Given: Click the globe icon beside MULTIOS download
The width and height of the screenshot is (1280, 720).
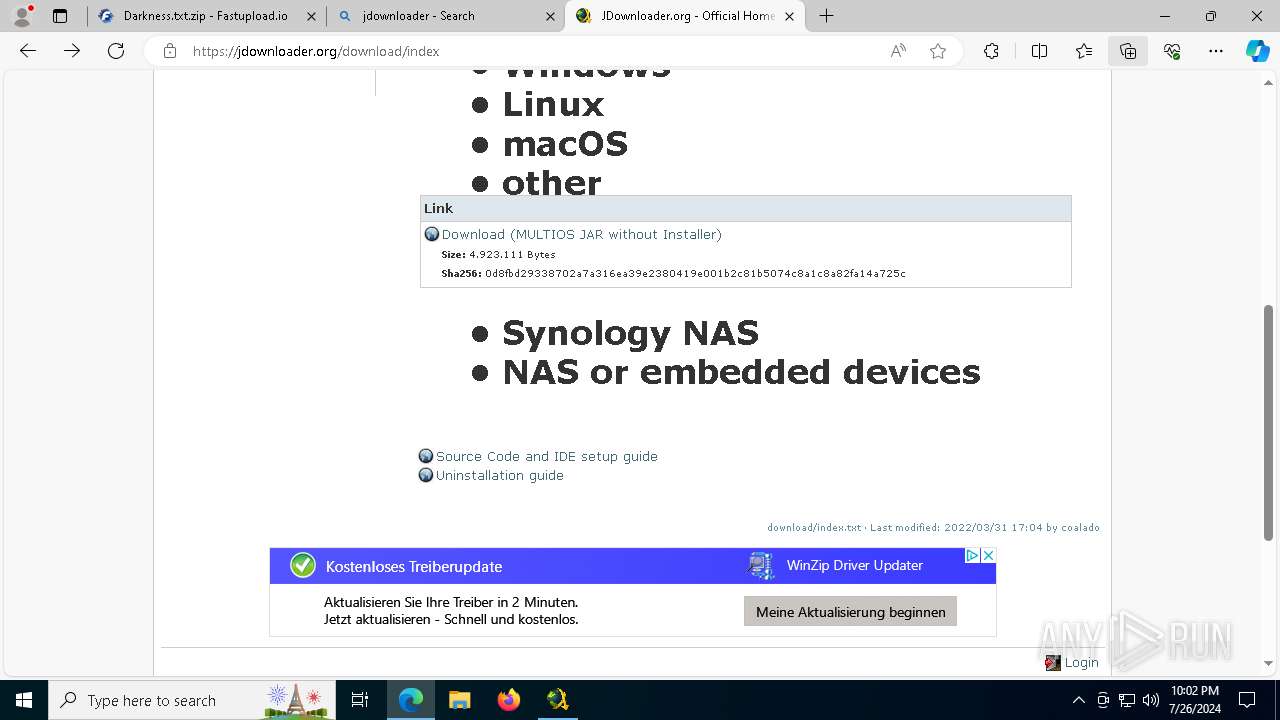Looking at the screenshot, I should pyautogui.click(x=432, y=234).
